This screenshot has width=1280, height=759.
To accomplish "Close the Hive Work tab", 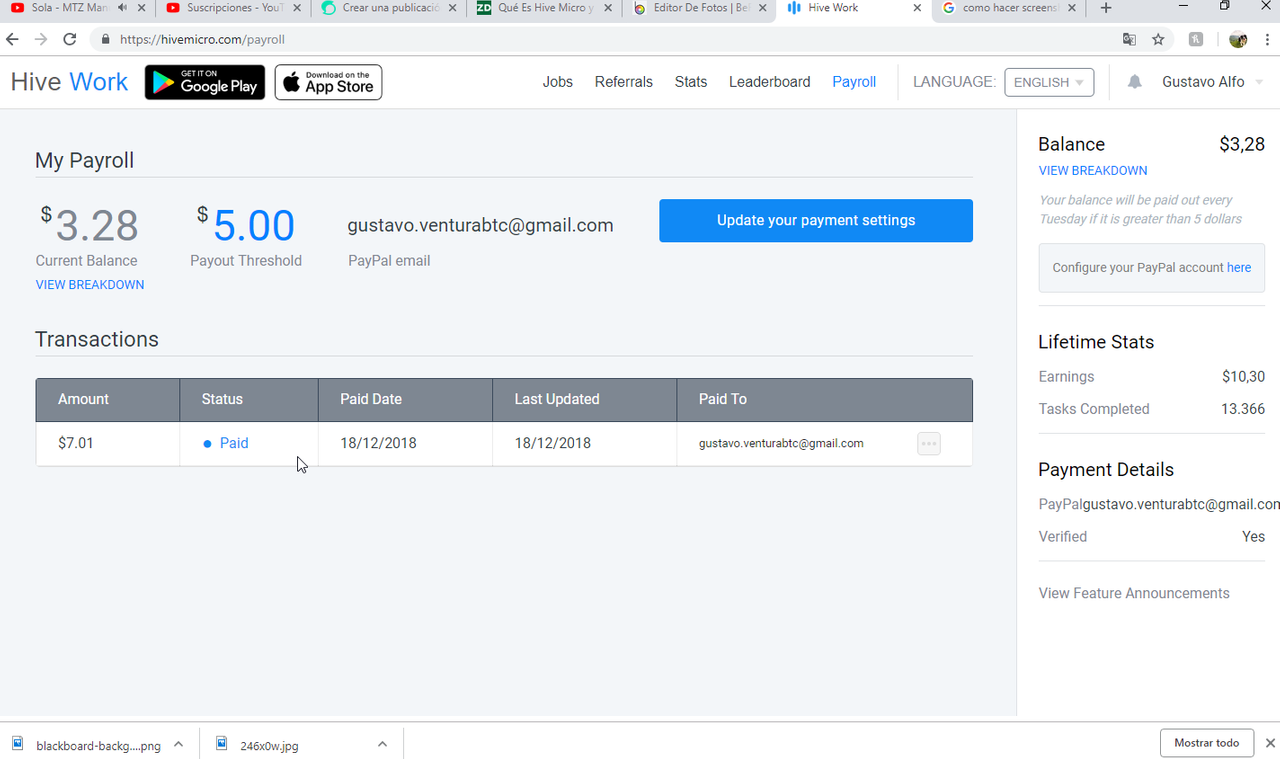I will click(x=917, y=8).
